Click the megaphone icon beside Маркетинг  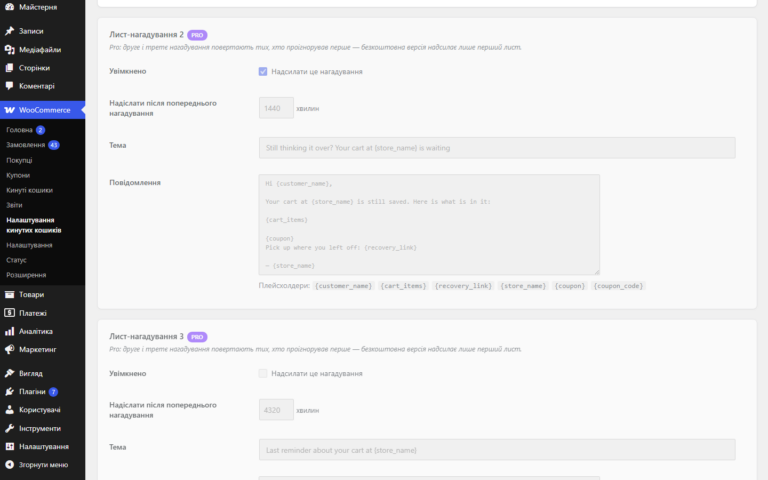tap(9, 349)
